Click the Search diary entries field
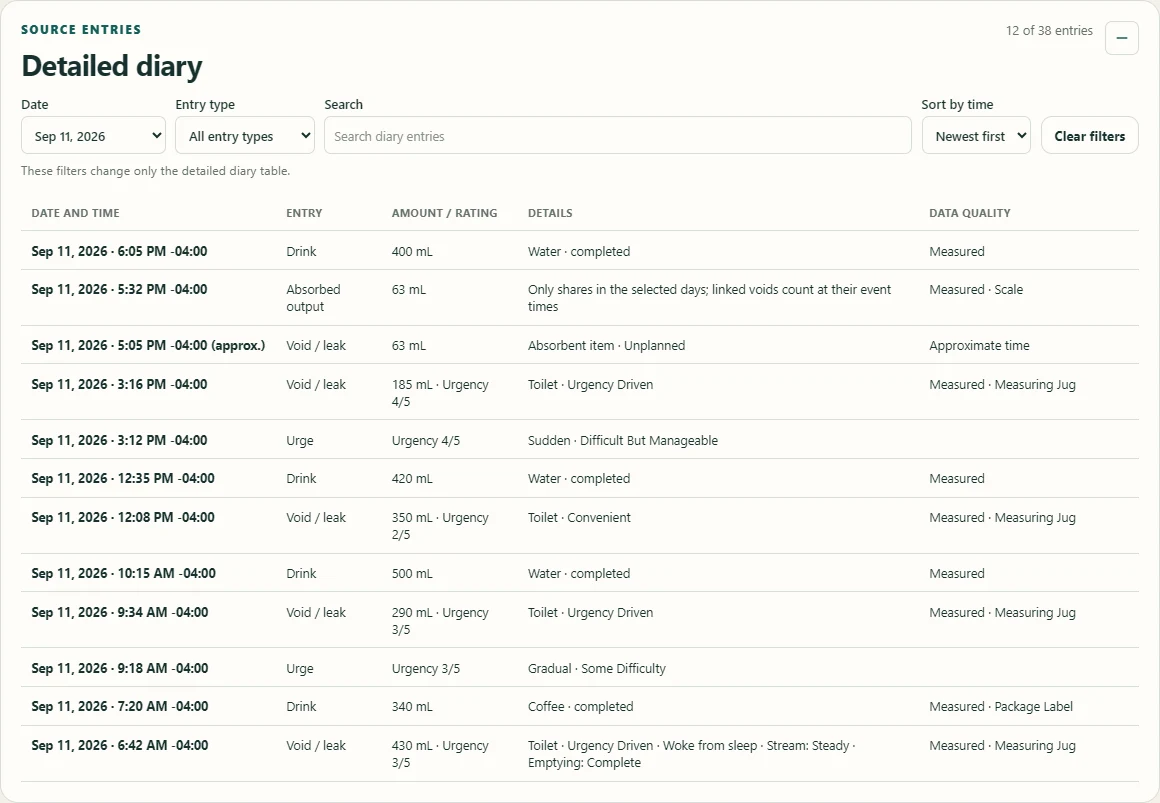 pyautogui.click(x=618, y=135)
